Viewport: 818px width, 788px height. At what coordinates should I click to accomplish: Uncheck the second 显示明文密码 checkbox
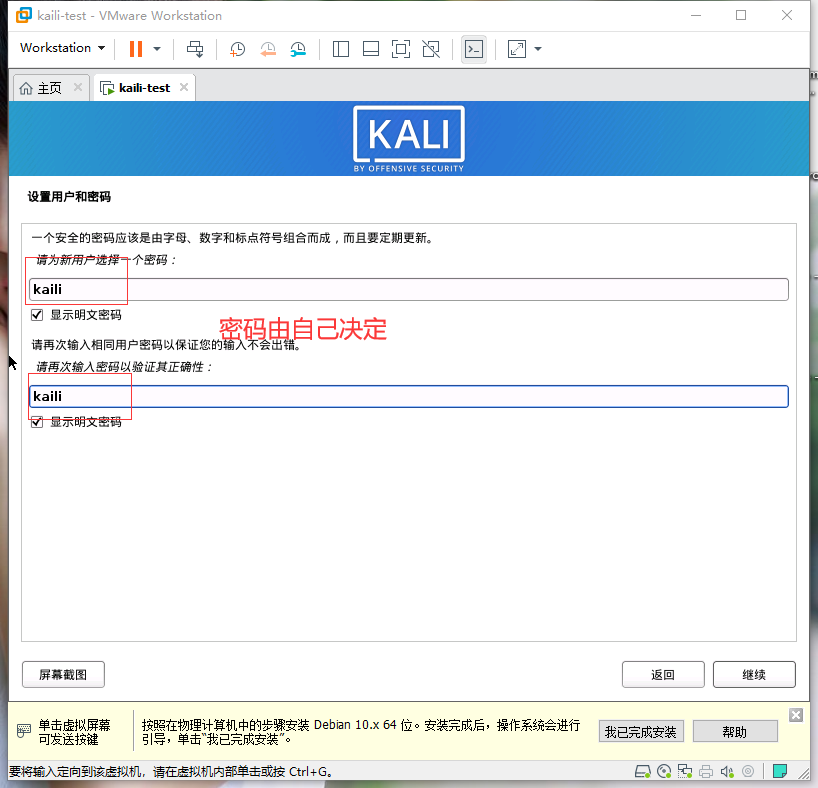pyautogui.click(x=37, y=422)
